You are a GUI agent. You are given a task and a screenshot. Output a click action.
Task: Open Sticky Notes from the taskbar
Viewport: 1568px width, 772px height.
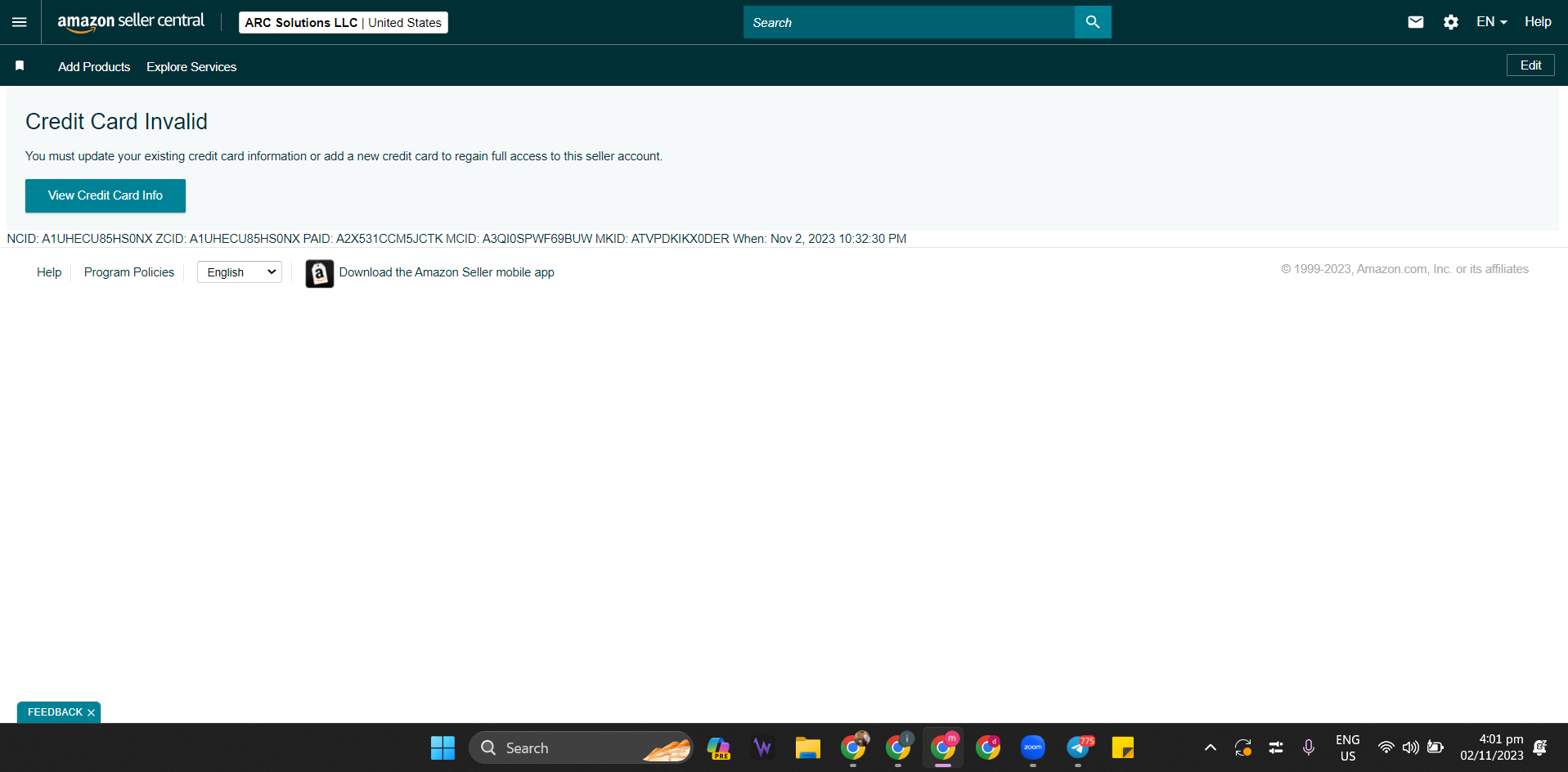tap(1123, 747)
